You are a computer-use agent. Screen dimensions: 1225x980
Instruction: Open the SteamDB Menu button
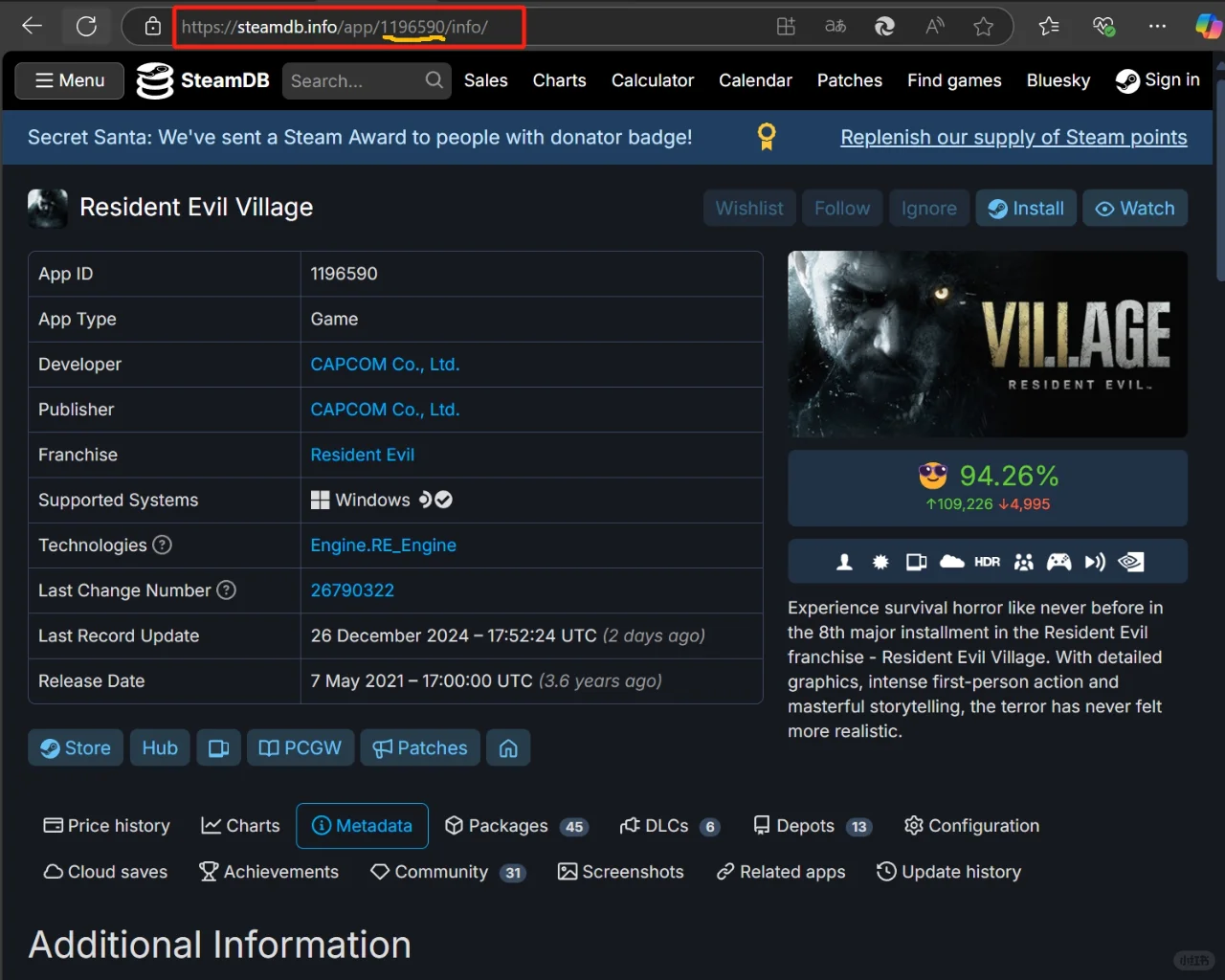point(70,80)
